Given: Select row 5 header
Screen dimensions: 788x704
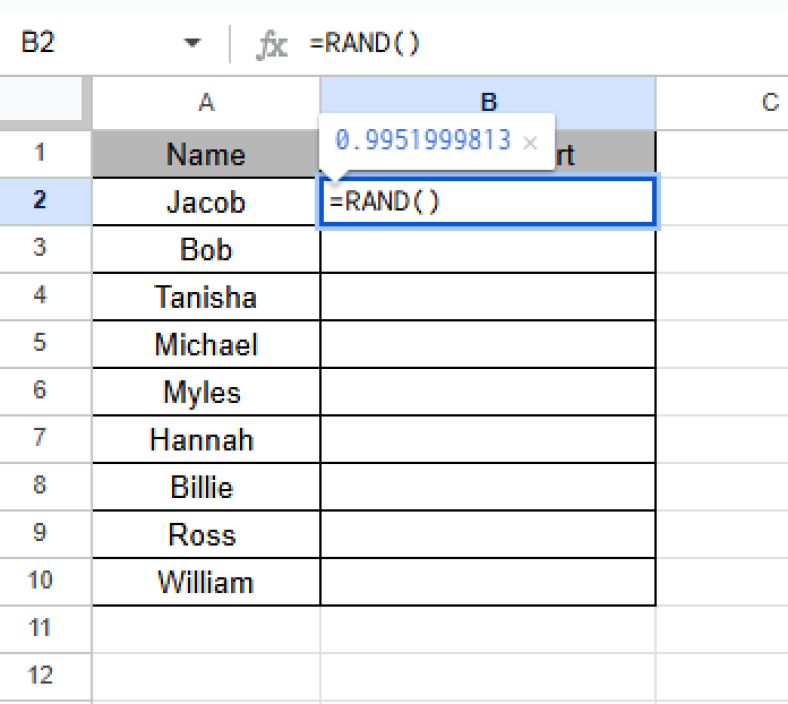Looking at the screenshot, I should [x=41, y=343].
